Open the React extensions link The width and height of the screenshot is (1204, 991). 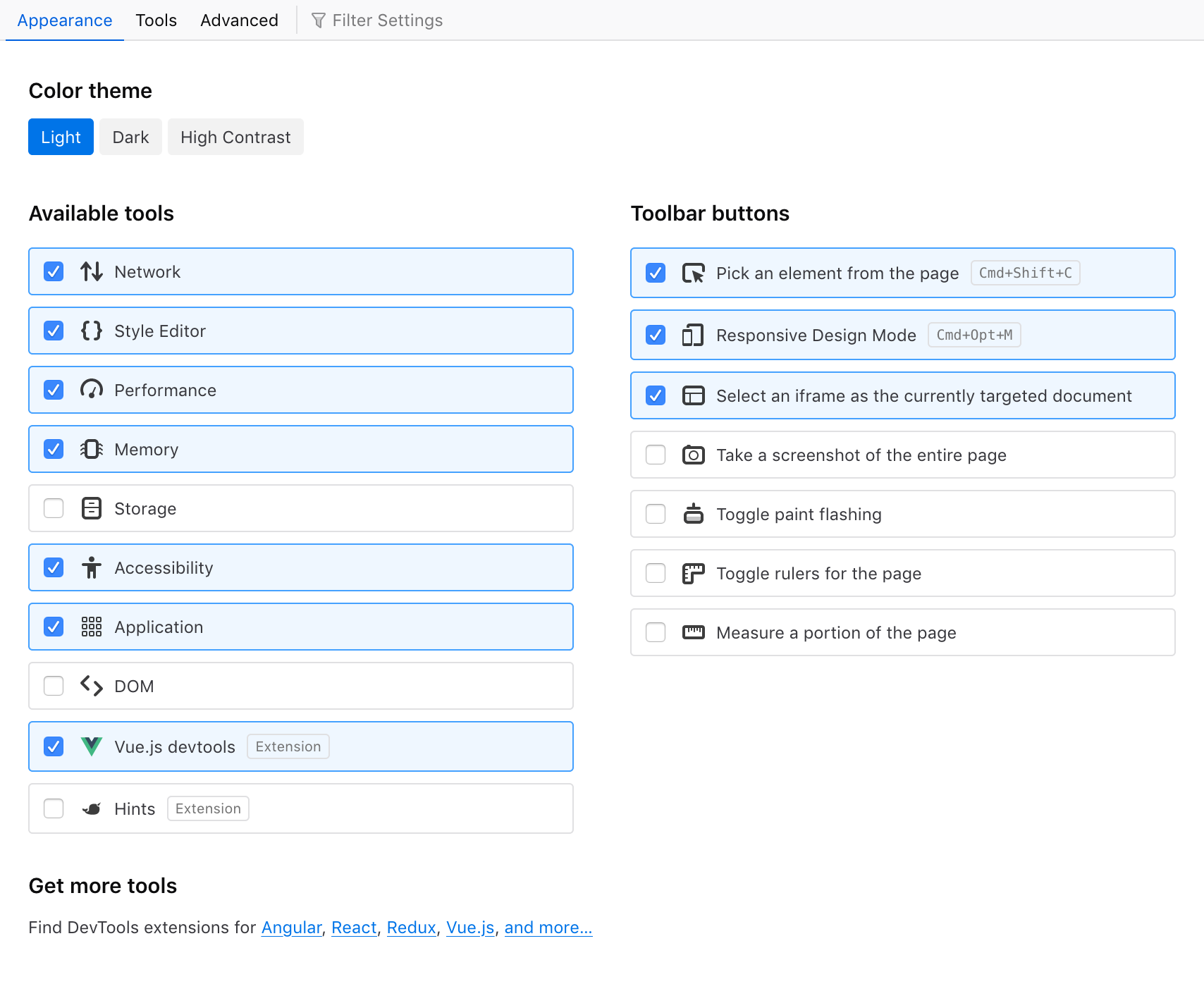pyautogui.click(x=354, y=928)
